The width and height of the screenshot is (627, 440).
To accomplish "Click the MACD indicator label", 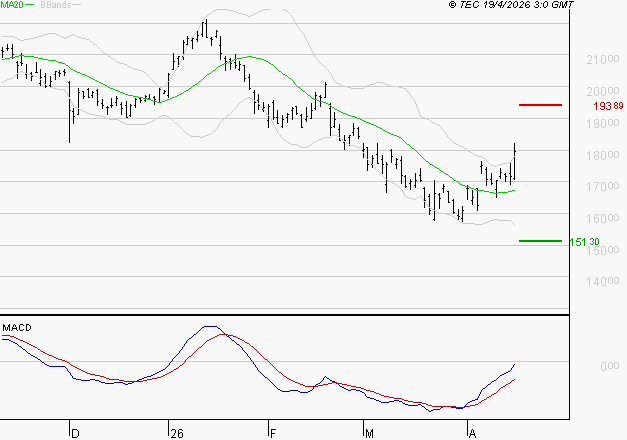I will pos(17,328).
